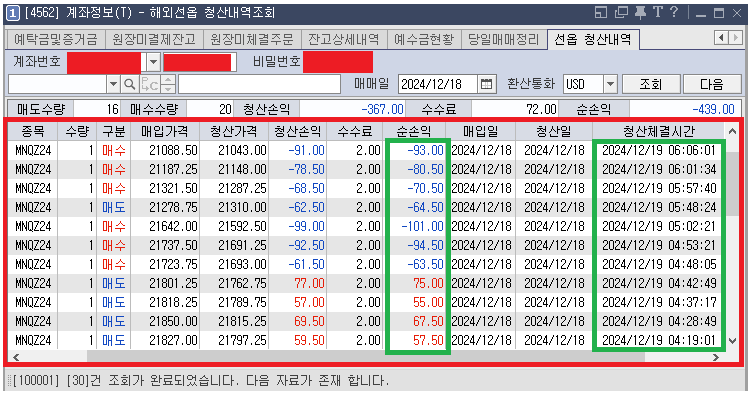Click the 구분 column header
751x396 pixels.
click(x=114, y=131)
